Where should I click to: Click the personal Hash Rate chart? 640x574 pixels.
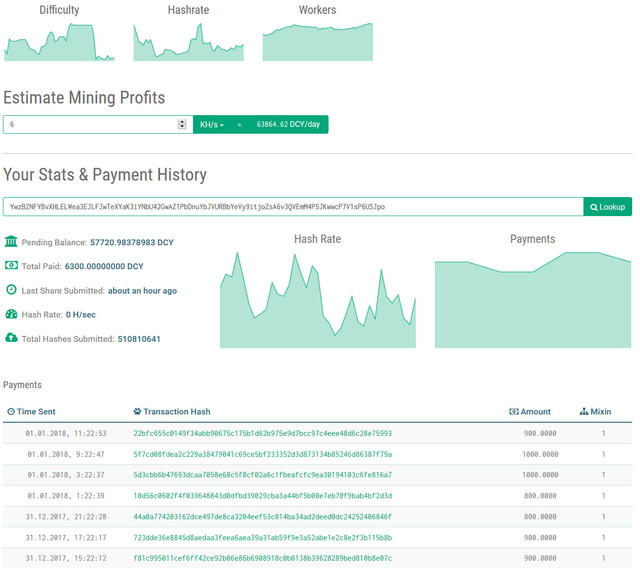(318, 300)
